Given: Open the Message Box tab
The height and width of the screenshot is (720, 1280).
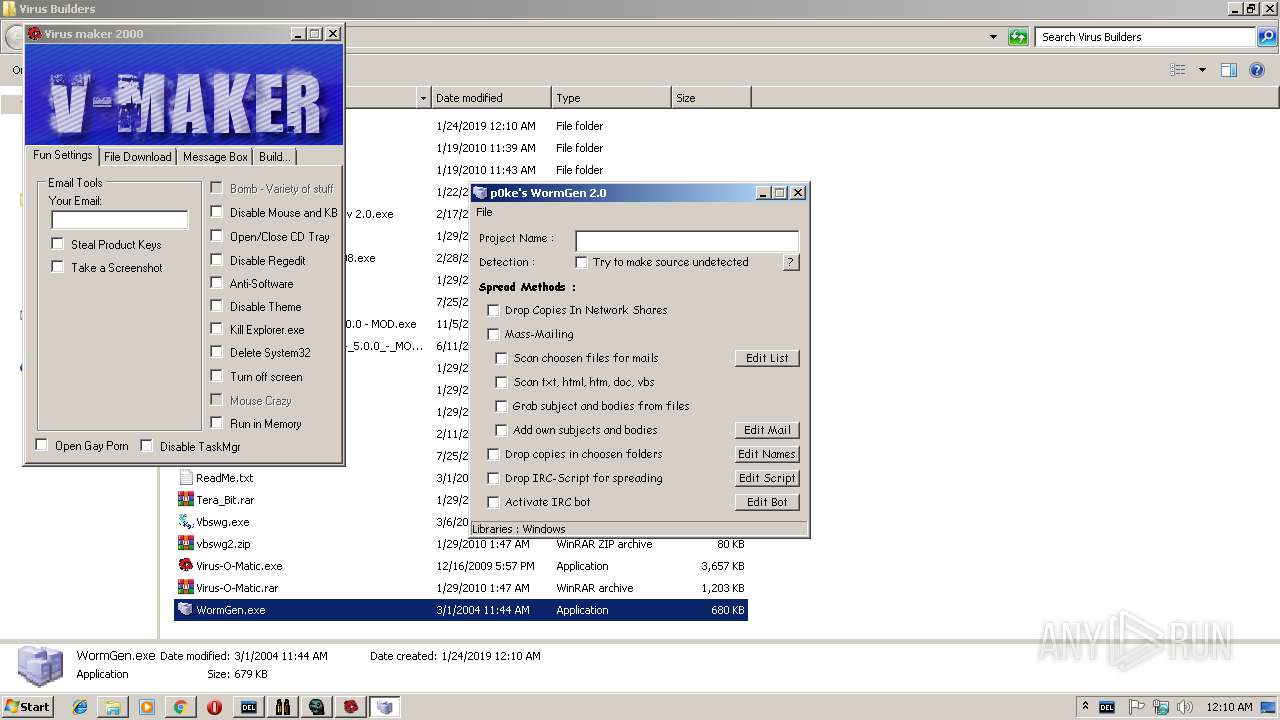Looking at the screenshot, I should click(215, 157).
